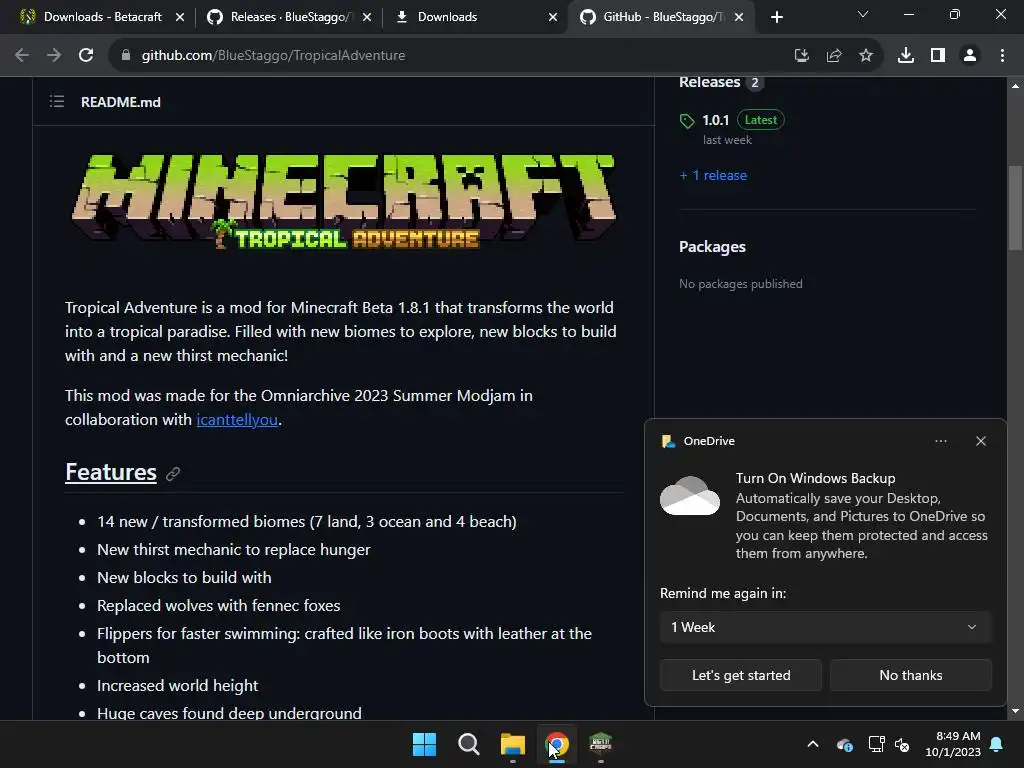Open the Windows Start menu
Screen dimensions: 1024x768
[x=424, y=744]
